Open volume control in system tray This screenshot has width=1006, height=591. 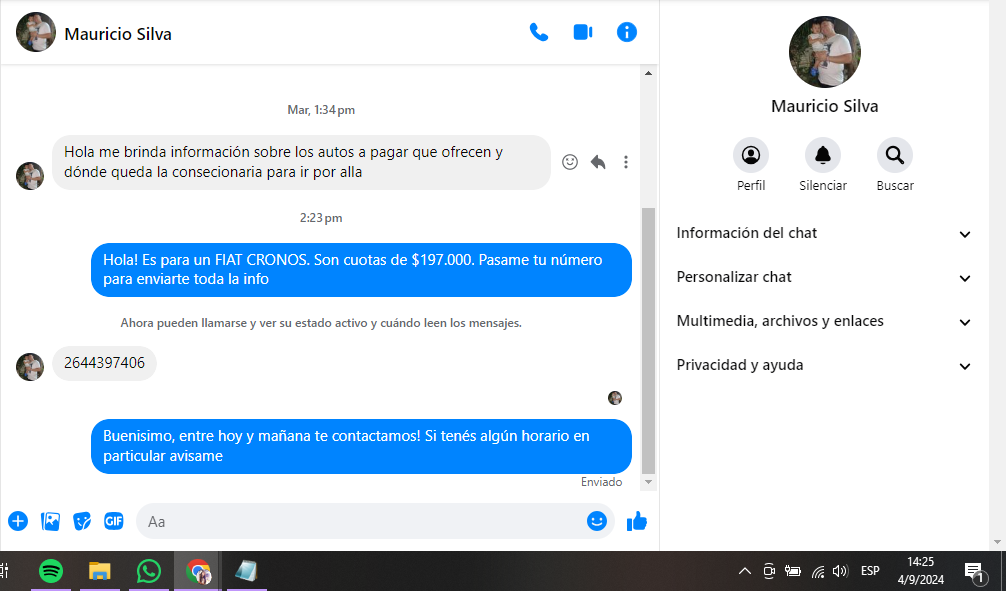[x=840, y=570]
